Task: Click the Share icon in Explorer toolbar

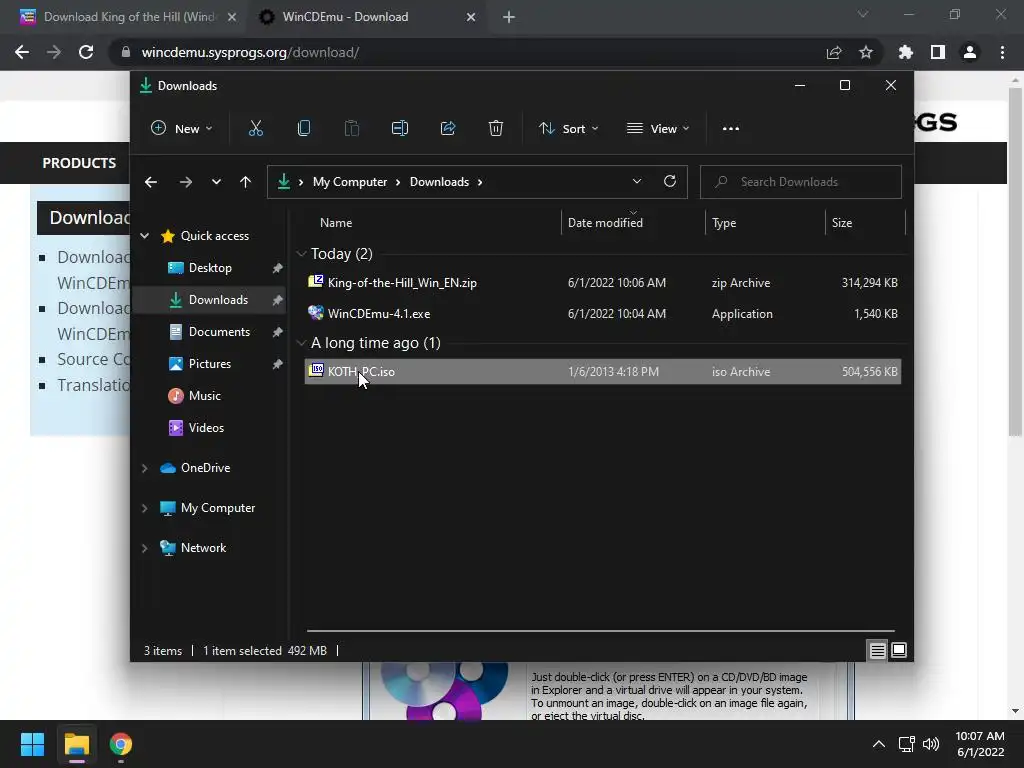Action: pos(448,129)
